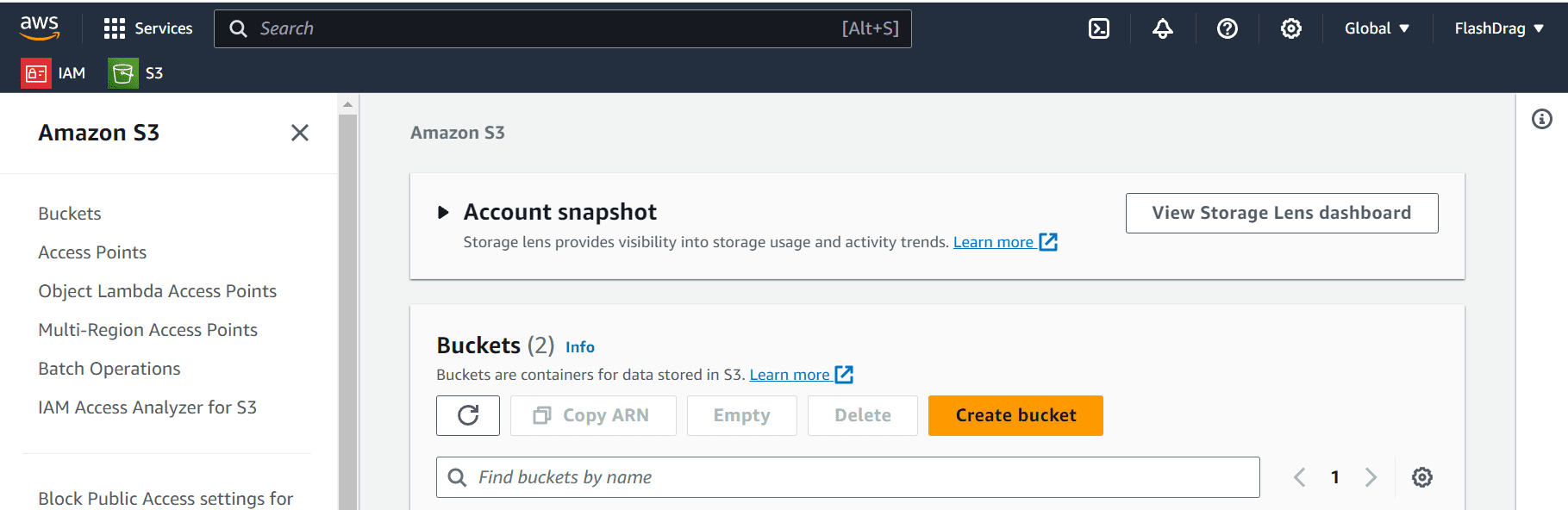This screenshot has height=510, width=1568.
Task: Open the FlashDrag account menu
Action: click(1499, 28)
